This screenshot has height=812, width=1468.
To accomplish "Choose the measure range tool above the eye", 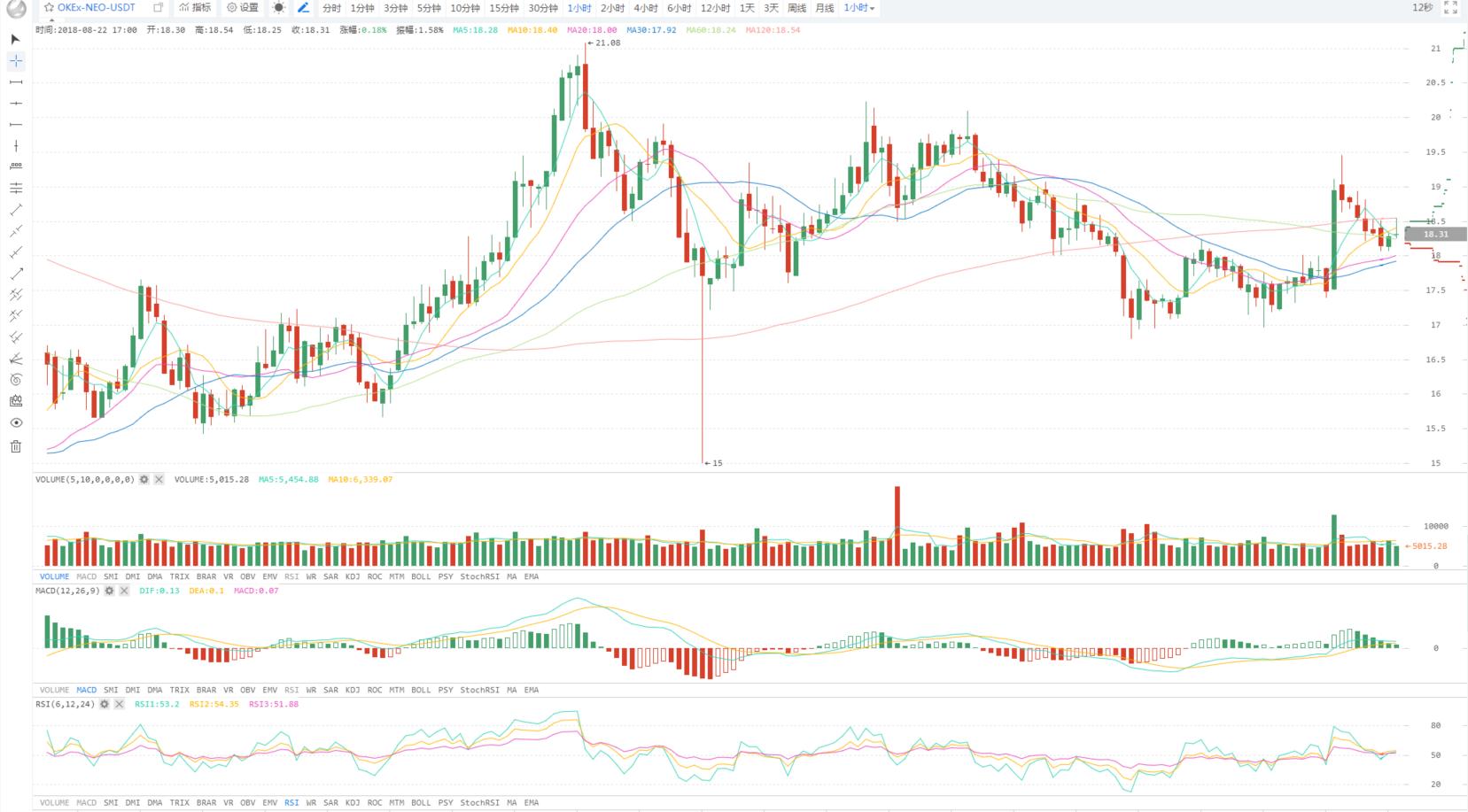I will click(x=15, y=401).
